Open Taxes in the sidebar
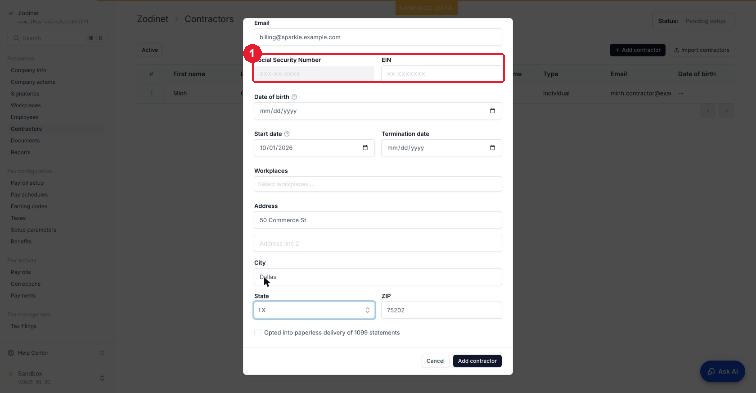 (18, 218)
